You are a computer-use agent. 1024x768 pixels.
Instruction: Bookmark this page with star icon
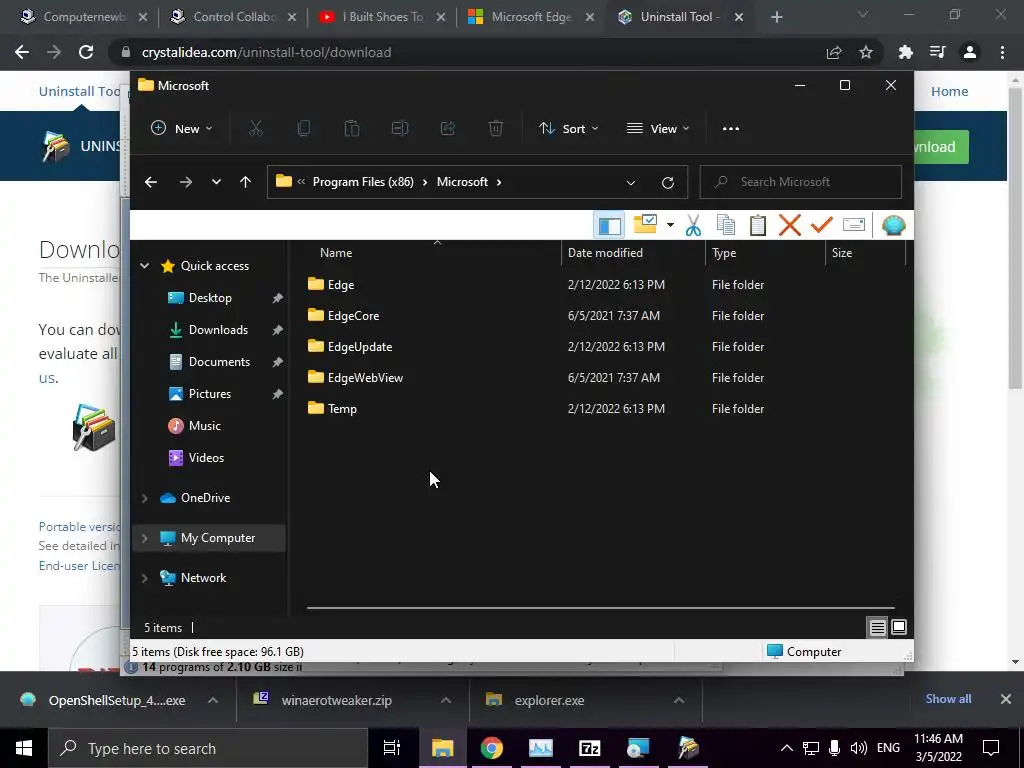(866, 52)
